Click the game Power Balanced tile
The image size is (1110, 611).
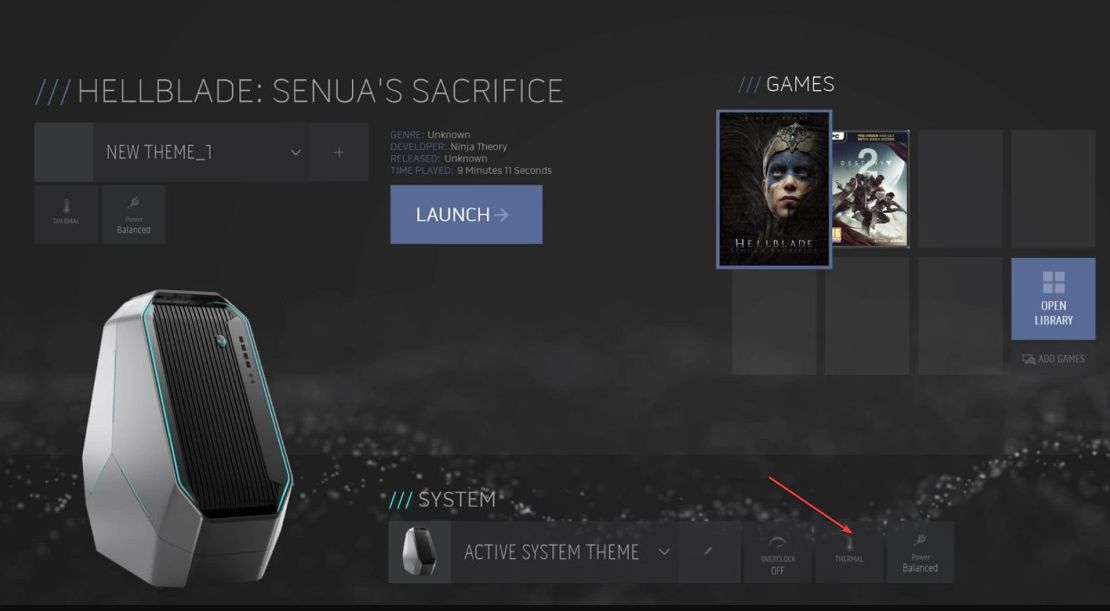click(x=134, y=215)
